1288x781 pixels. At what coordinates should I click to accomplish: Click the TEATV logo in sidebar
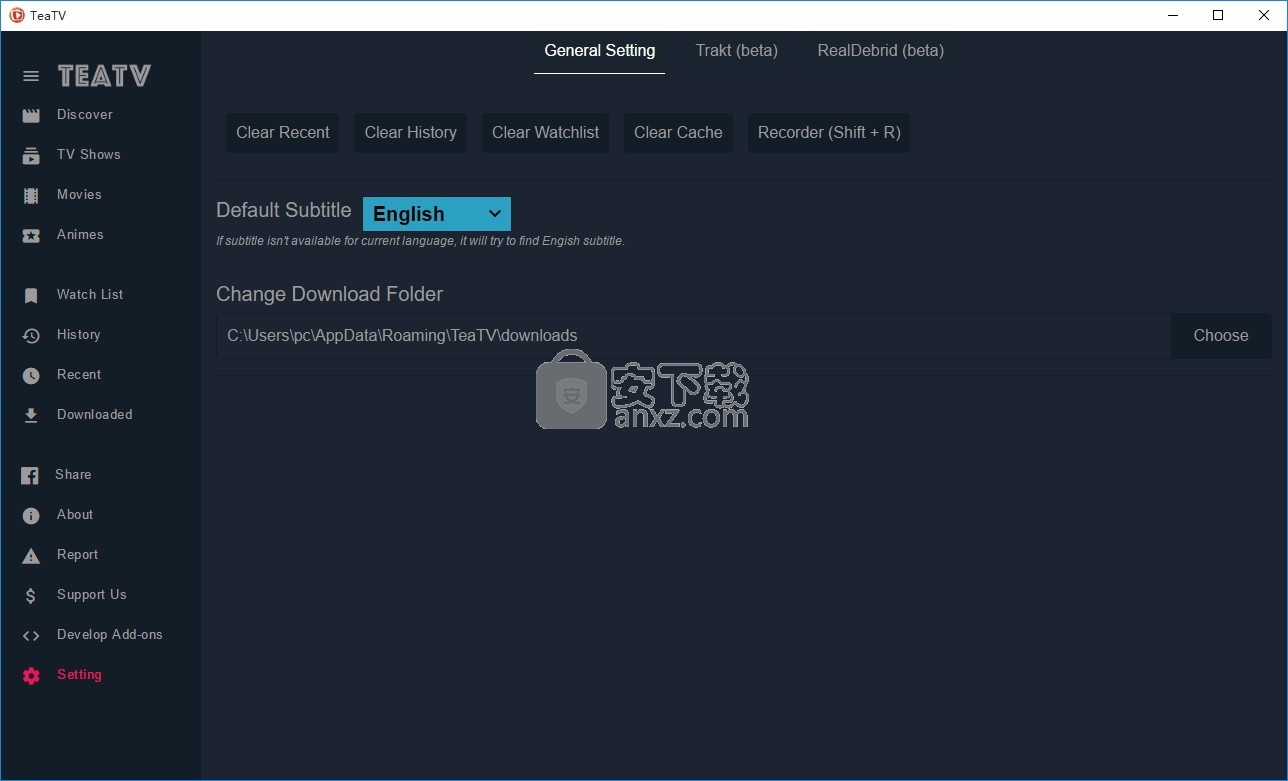[104, 76]
